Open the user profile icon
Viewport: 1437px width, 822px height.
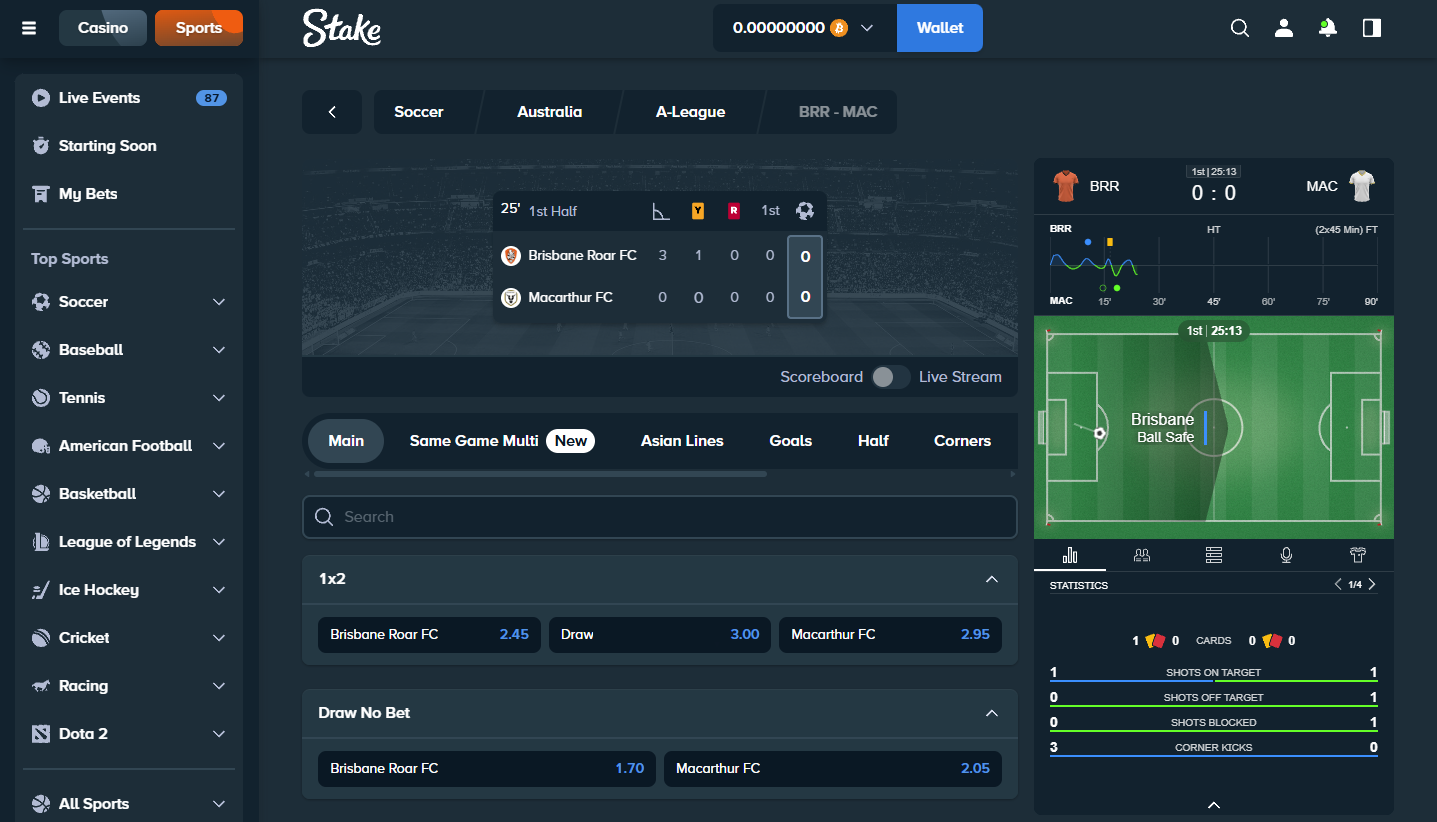(1284, 28)
